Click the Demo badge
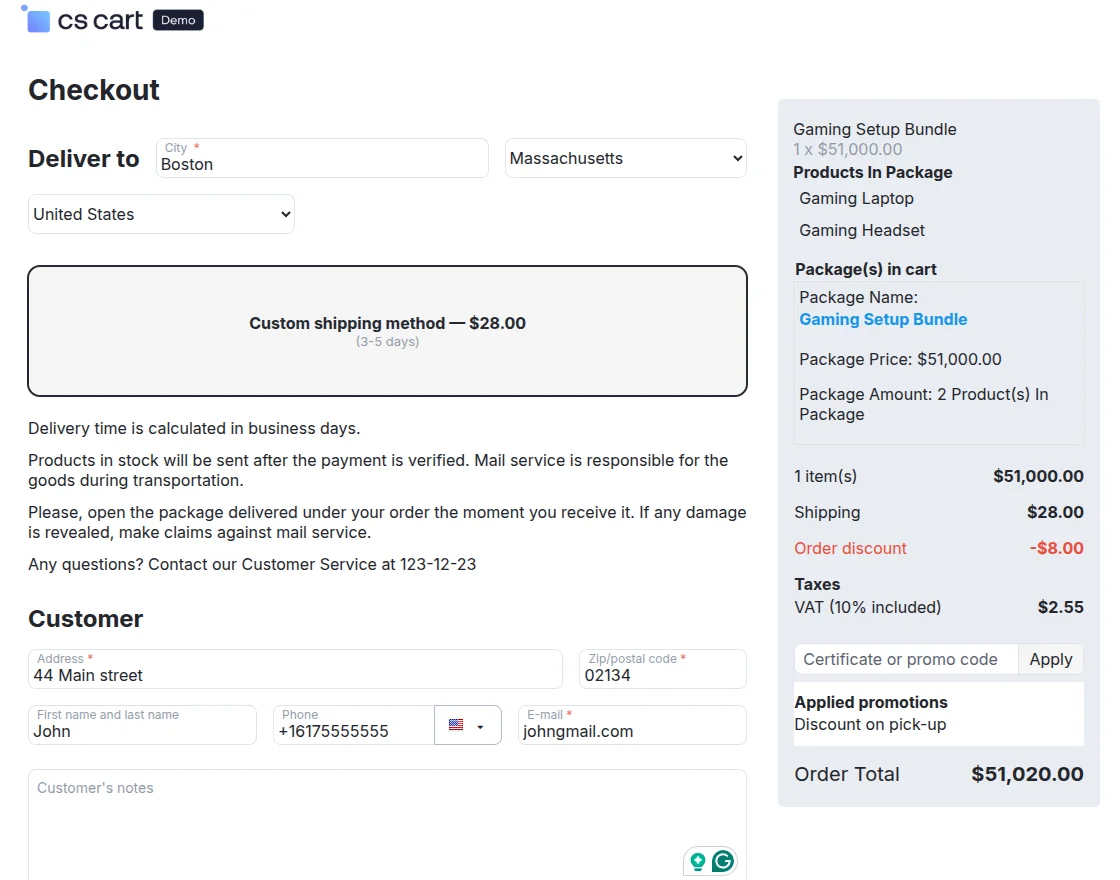This screenshot has width=1120, height=880. [178, 20]
